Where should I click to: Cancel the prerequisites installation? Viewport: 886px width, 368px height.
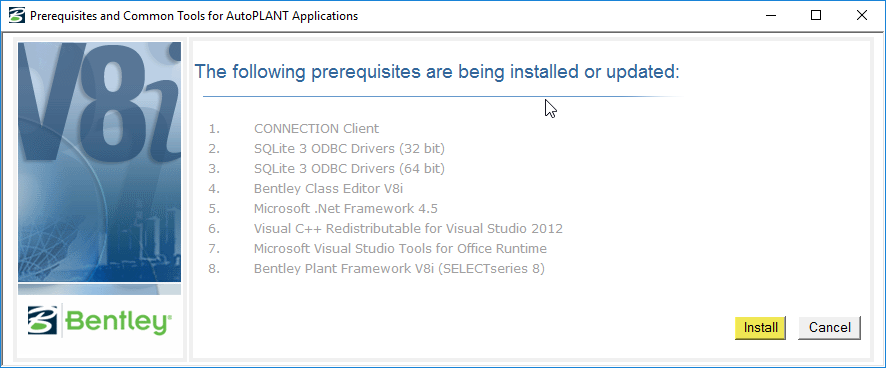829,328
